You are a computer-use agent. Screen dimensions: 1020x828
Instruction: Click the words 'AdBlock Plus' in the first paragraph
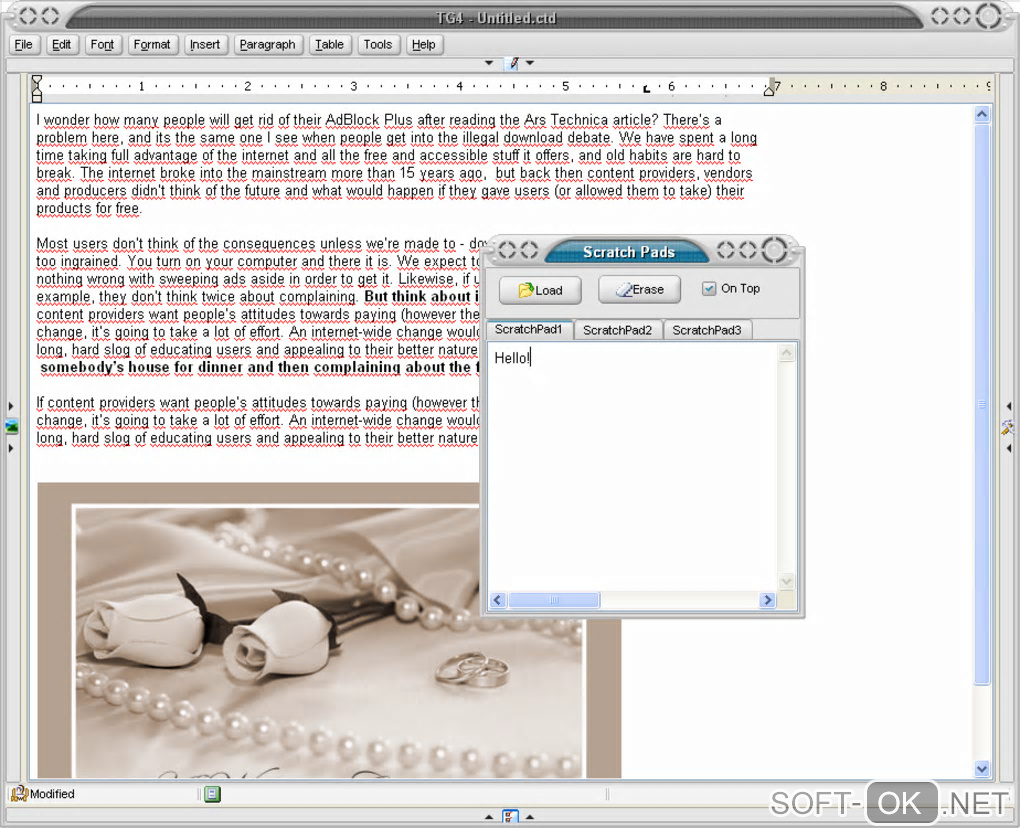369,120
